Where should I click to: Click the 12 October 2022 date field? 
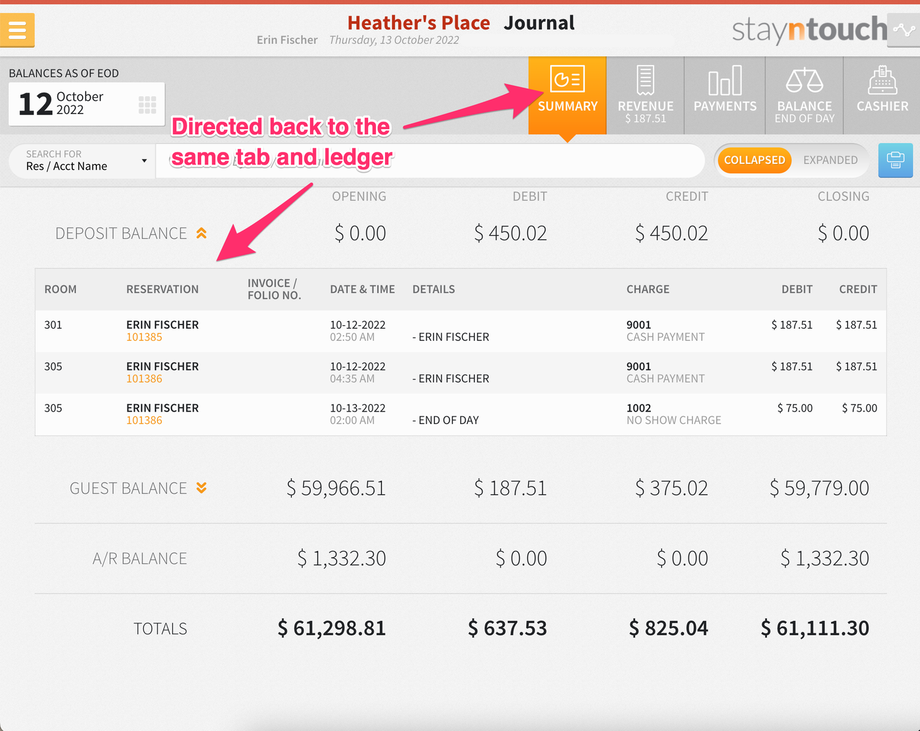[x=86, y=104]
